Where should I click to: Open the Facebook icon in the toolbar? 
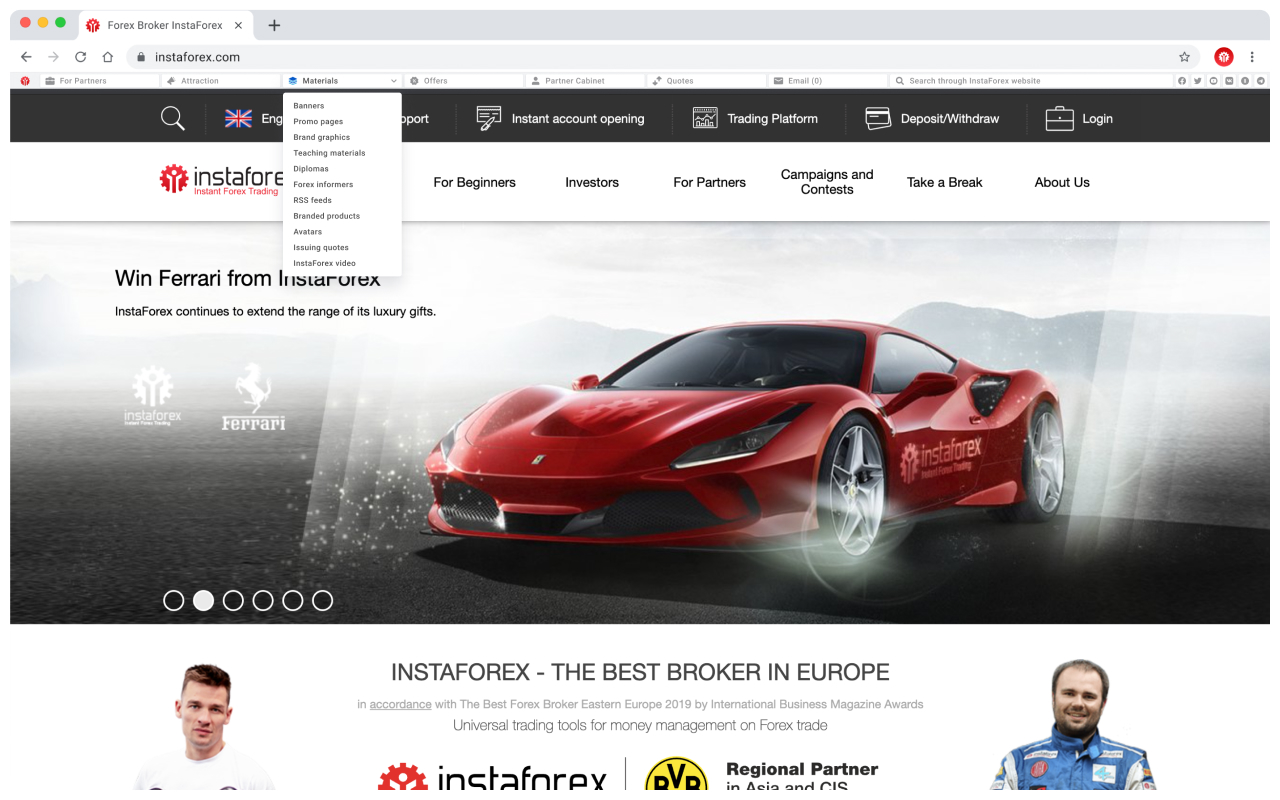click(x=1182, y=81)
